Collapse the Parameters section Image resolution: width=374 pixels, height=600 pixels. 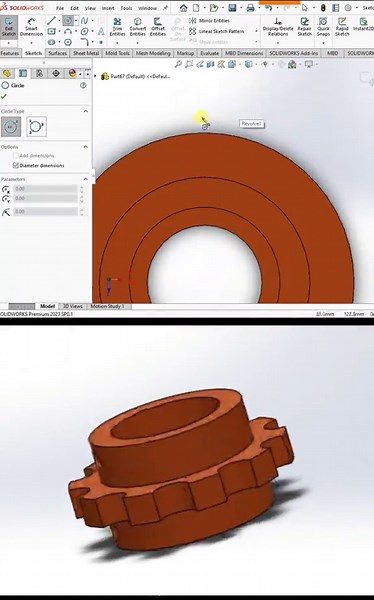[86, 179]
